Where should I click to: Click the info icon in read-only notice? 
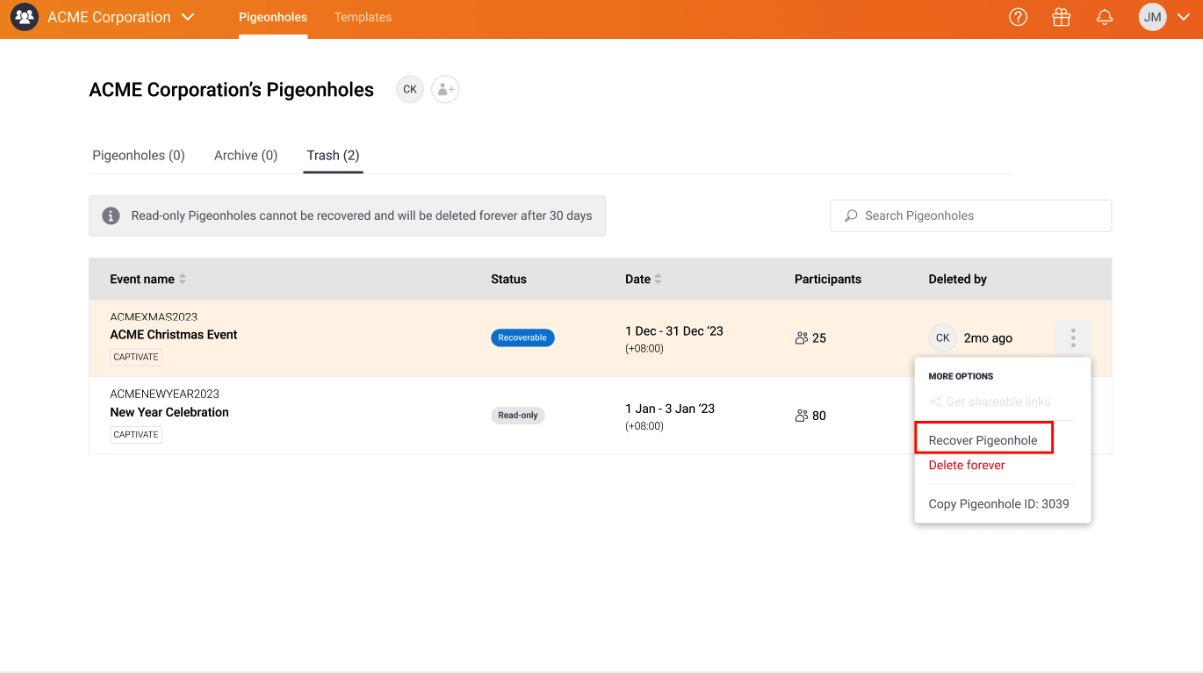tap(111, 216)
